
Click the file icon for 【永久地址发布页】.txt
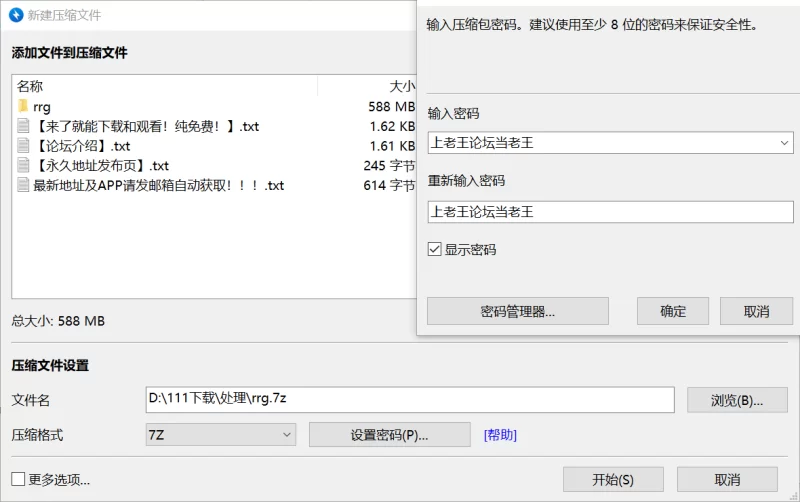tap(23, 166)
